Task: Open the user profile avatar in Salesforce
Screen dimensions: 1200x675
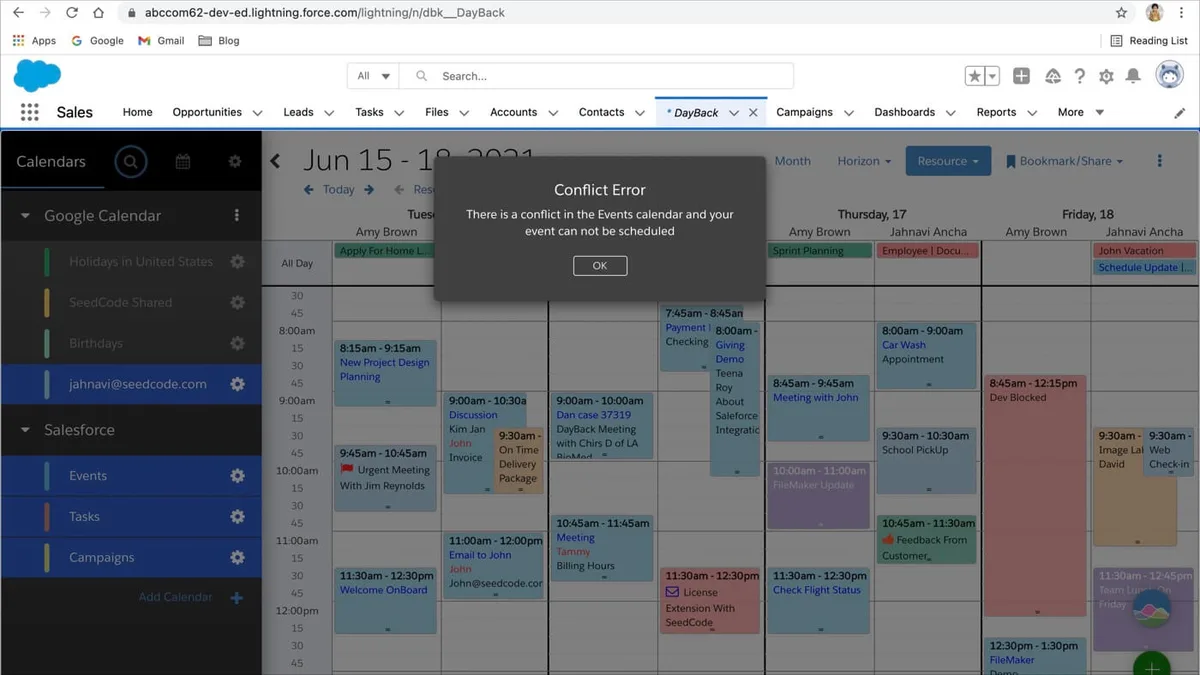Action: point(1170,75)
